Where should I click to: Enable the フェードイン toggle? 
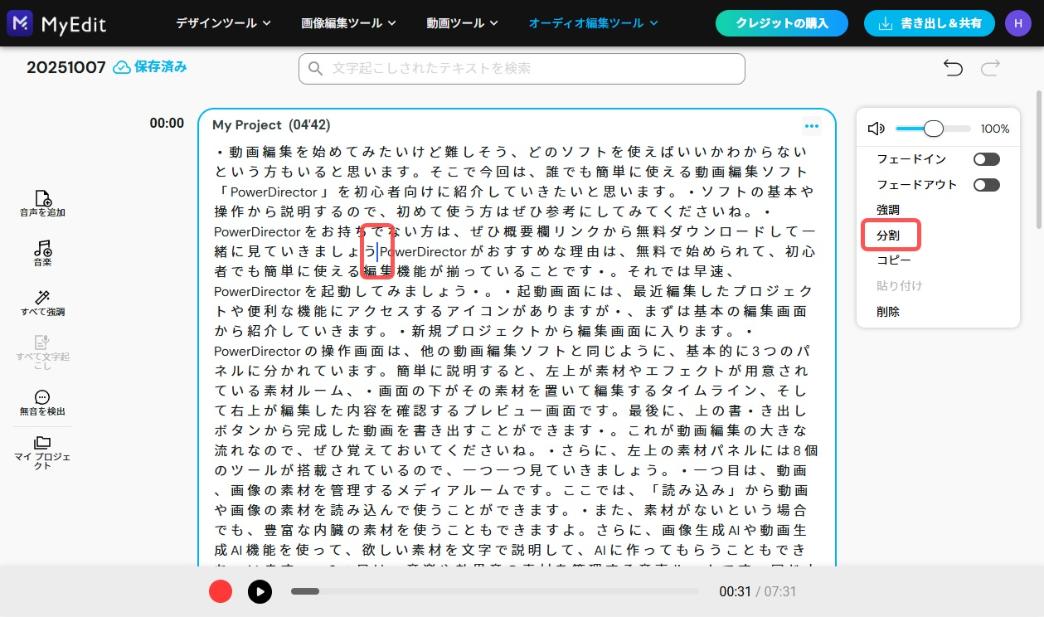click(x=986, y=158)
